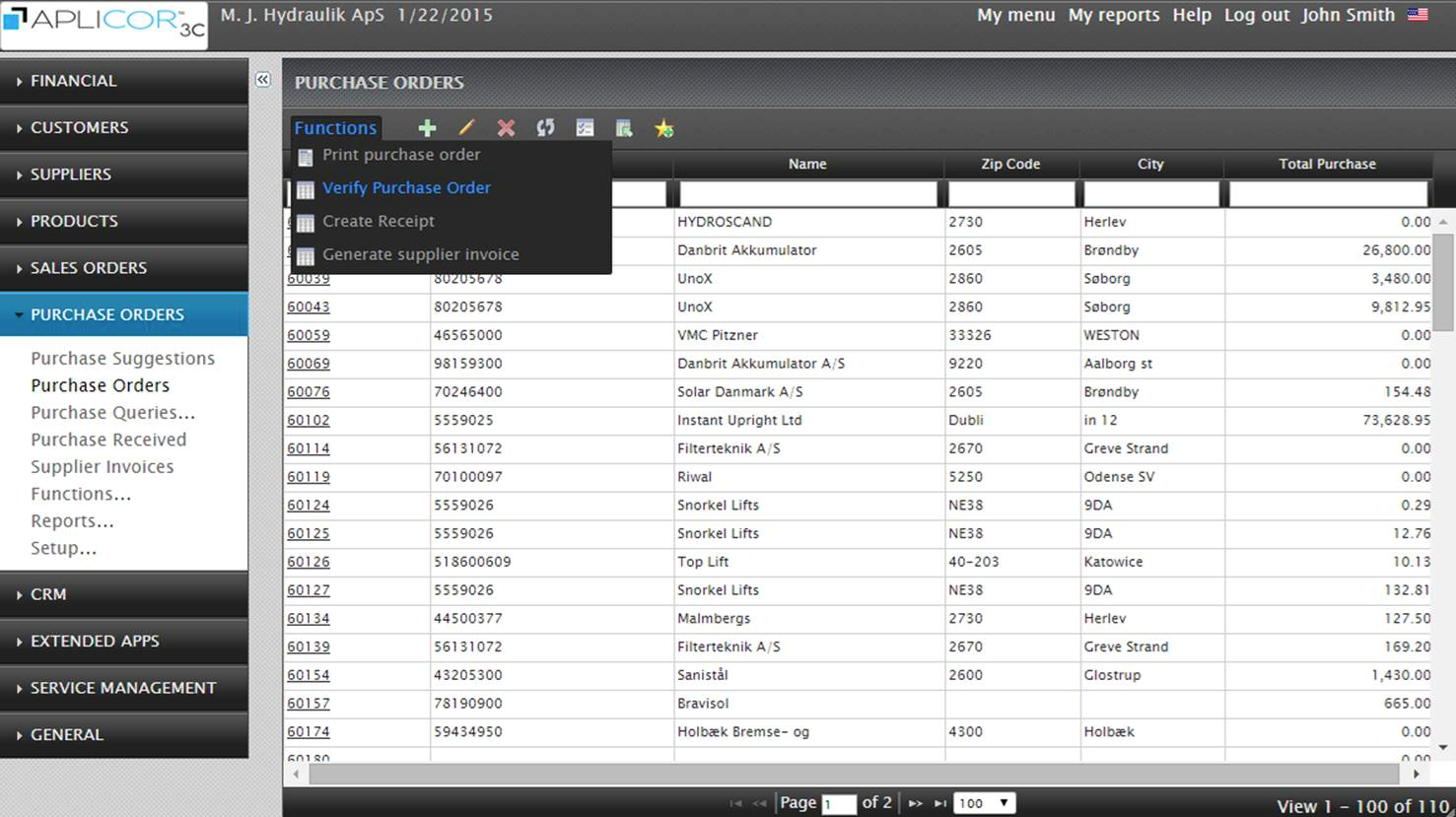The height and width of the screenshot is (817, 1456).
Task: Go to next page arrow icon
Action: [x=915, y=803]
